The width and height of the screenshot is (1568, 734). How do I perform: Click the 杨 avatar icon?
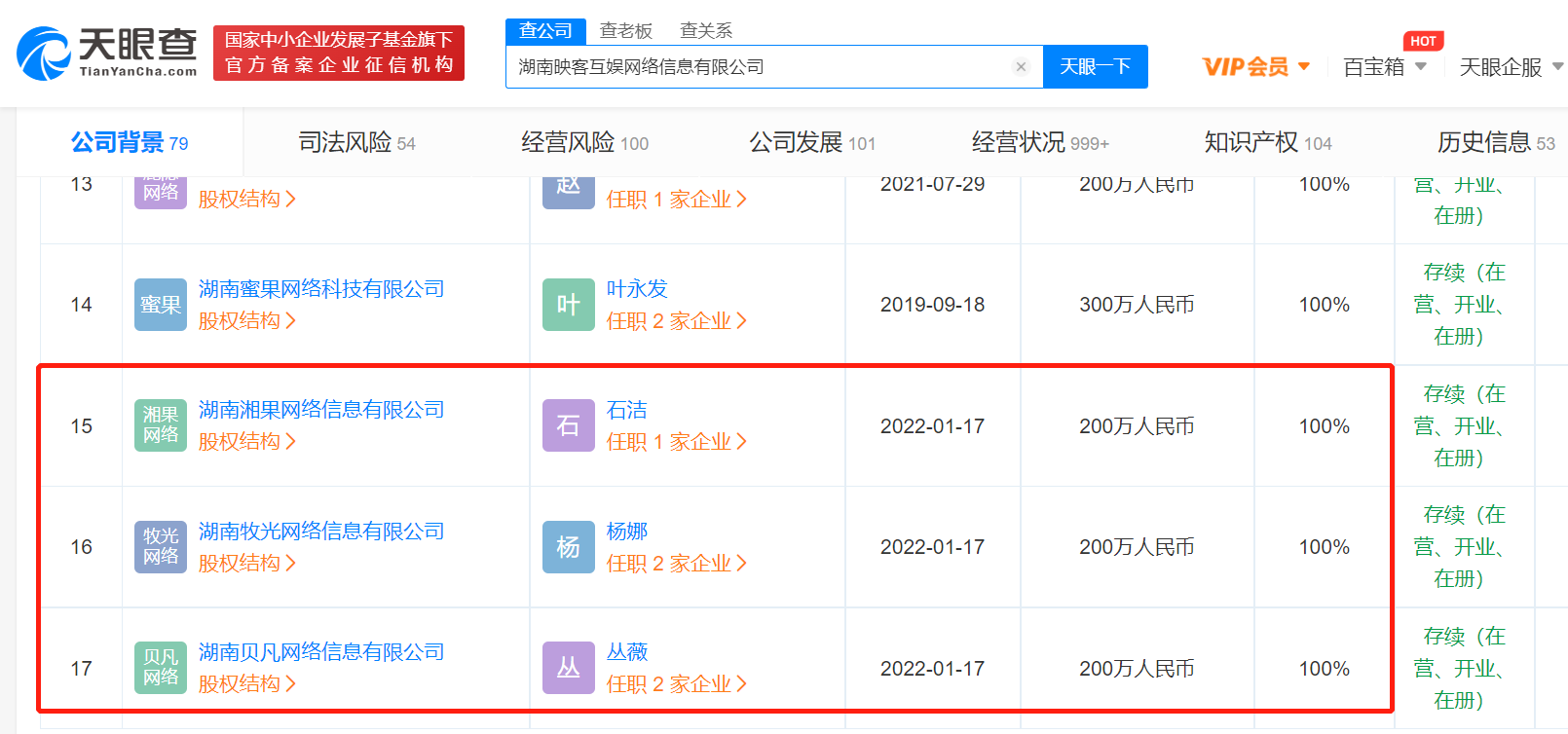(569, 546)
